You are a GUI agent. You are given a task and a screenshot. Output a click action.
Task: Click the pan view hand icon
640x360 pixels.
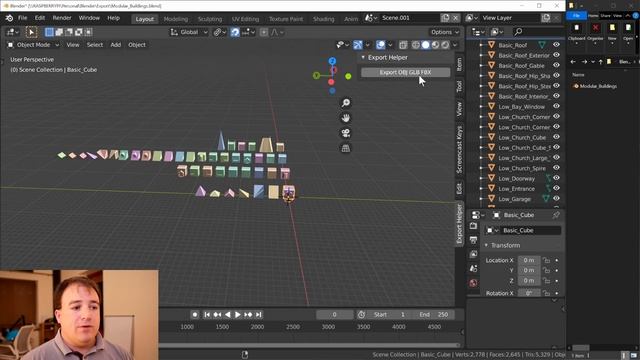point(346,118)
